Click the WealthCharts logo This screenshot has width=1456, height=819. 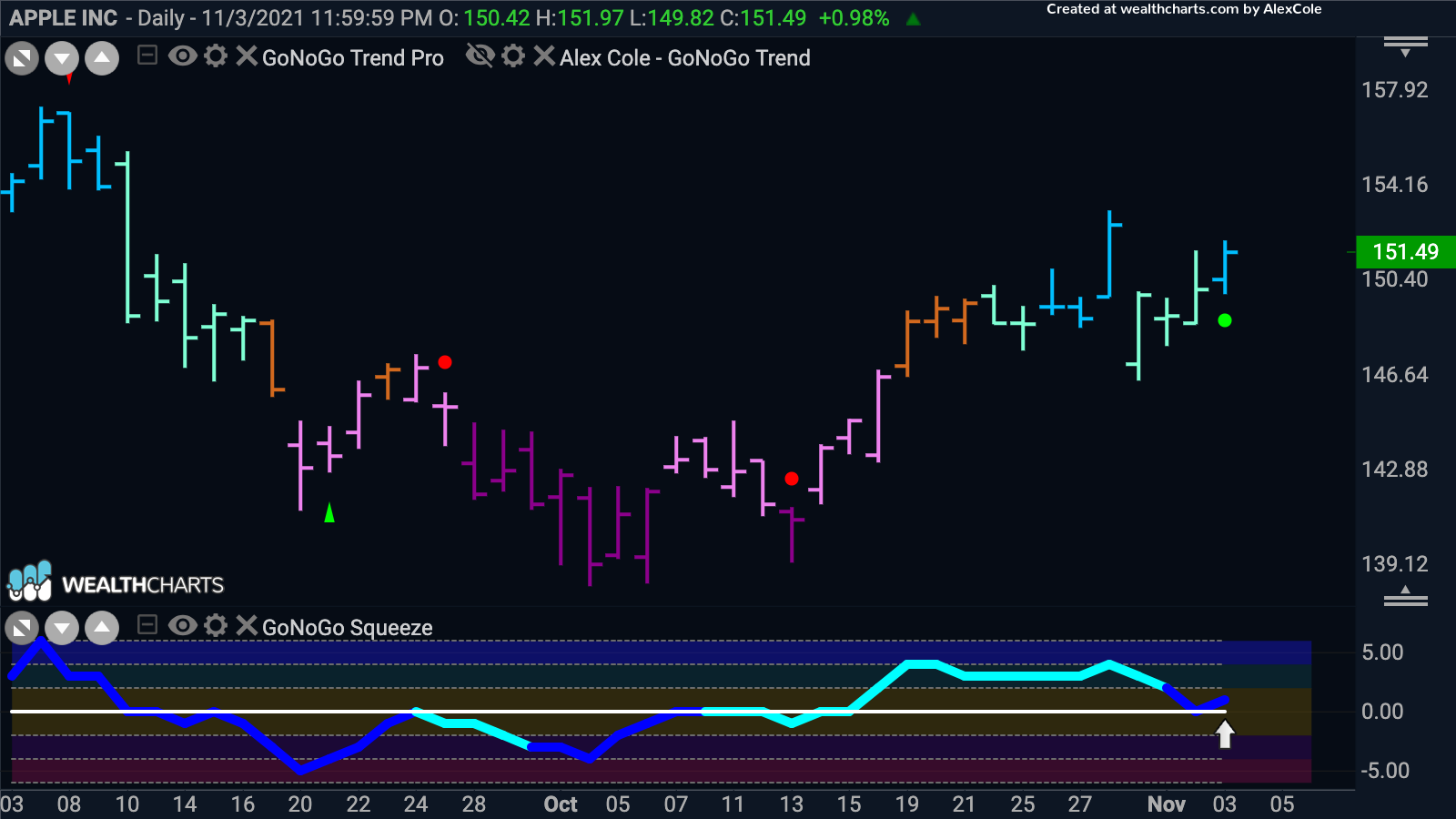(116, 582)
